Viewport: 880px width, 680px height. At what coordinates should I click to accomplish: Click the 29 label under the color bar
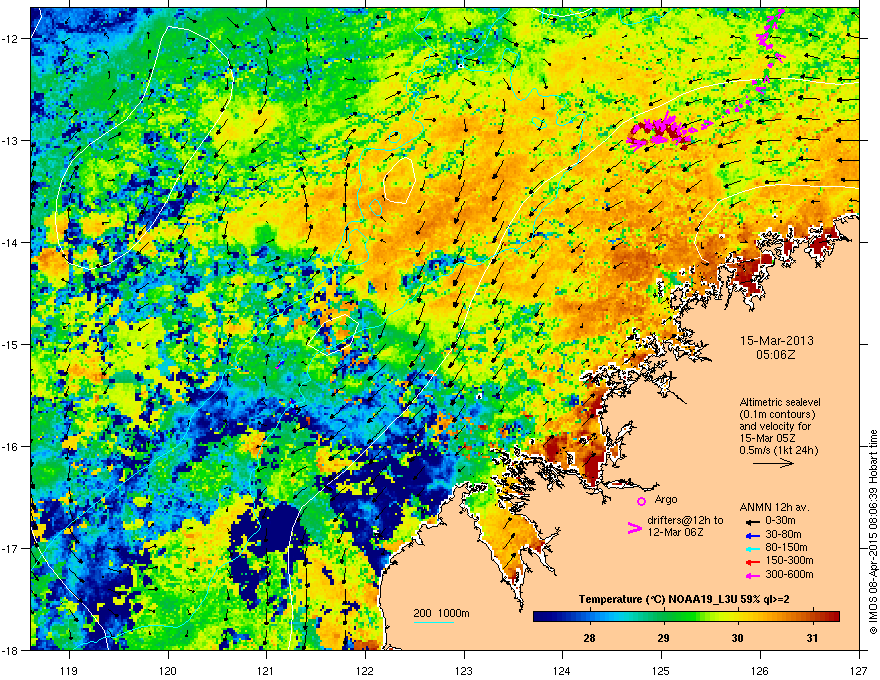(663, 638)
